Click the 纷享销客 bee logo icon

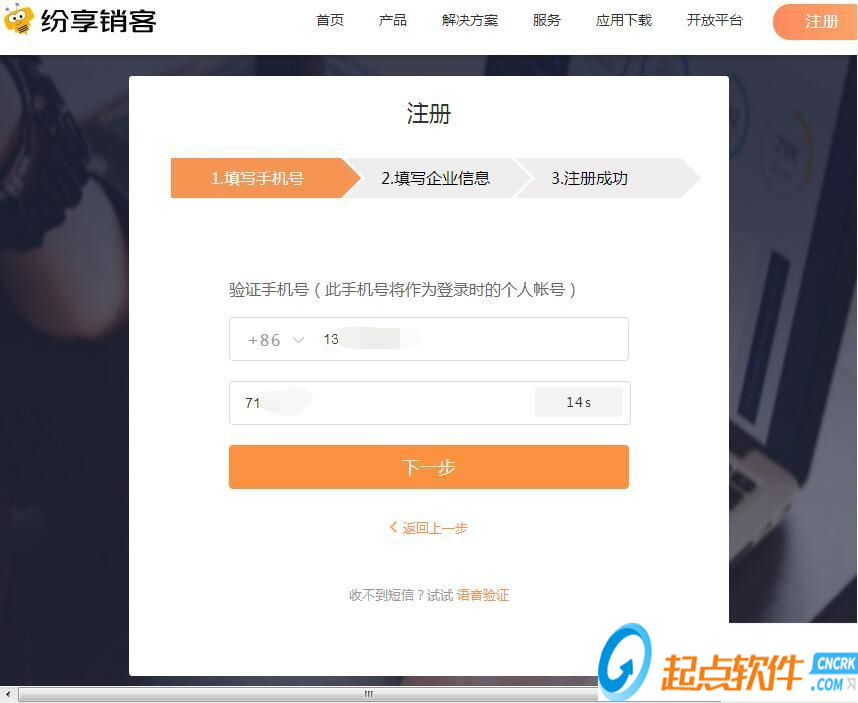click(x=18, y=19)
